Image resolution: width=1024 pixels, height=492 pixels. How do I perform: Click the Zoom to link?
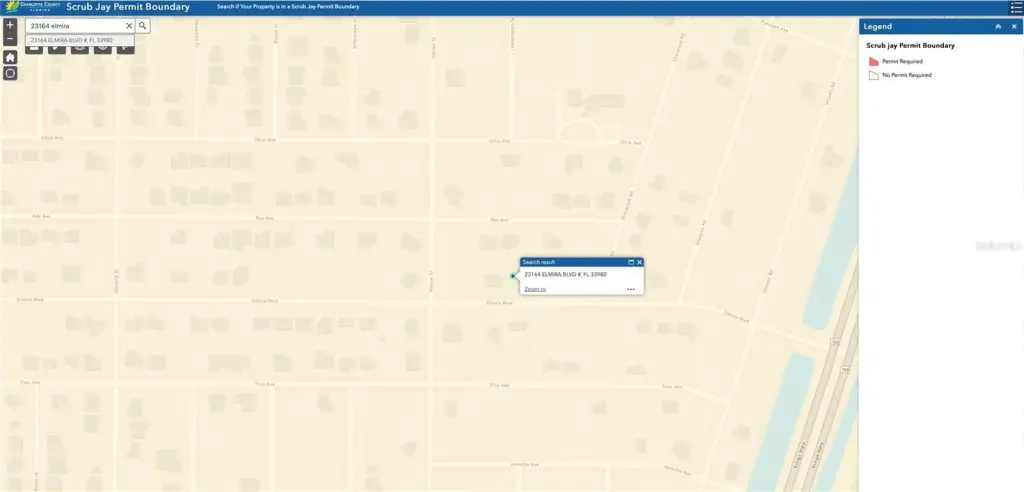pos(535,289)
